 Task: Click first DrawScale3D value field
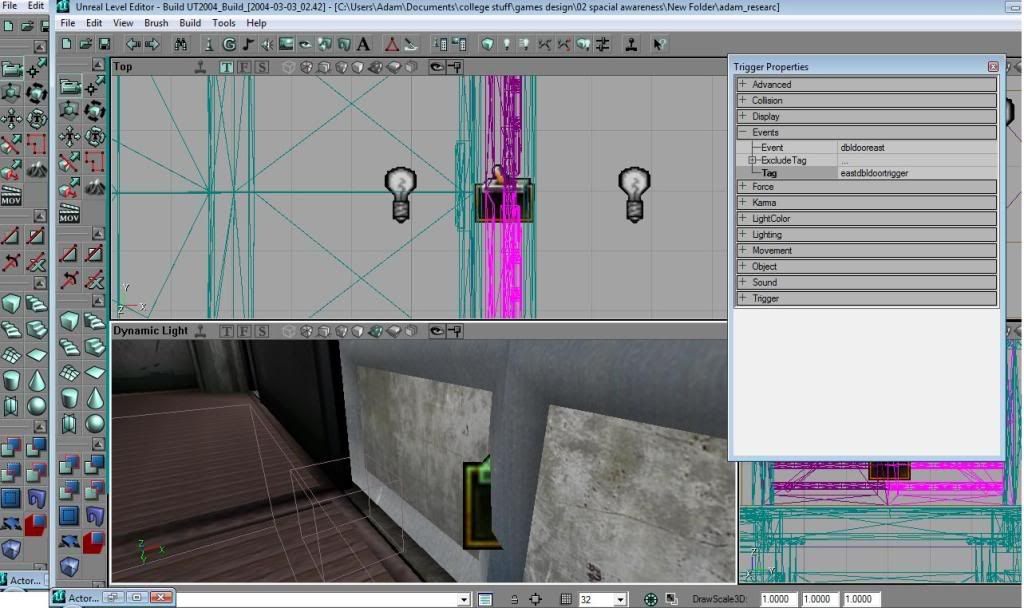778,599
